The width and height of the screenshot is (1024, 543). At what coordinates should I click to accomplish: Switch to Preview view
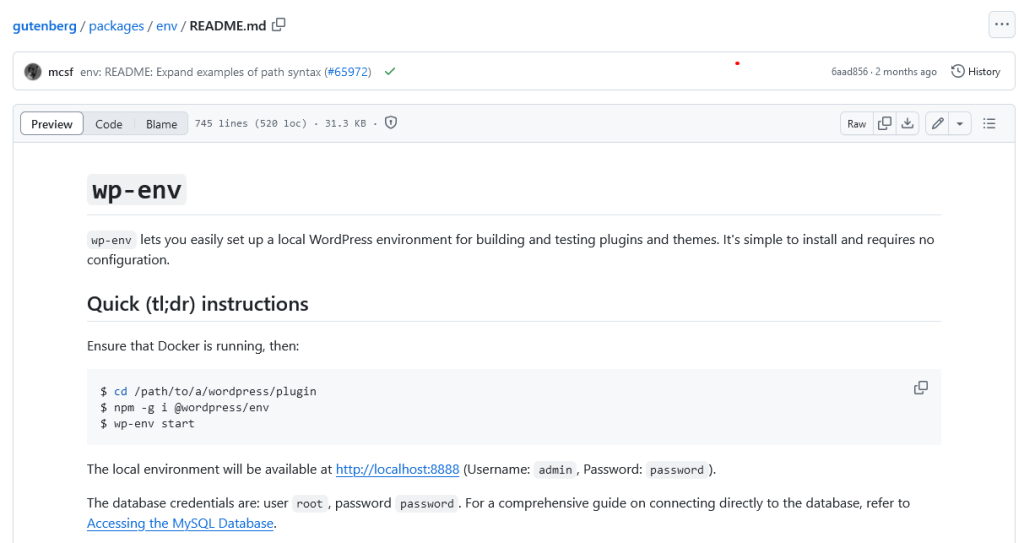coord(52,124)
